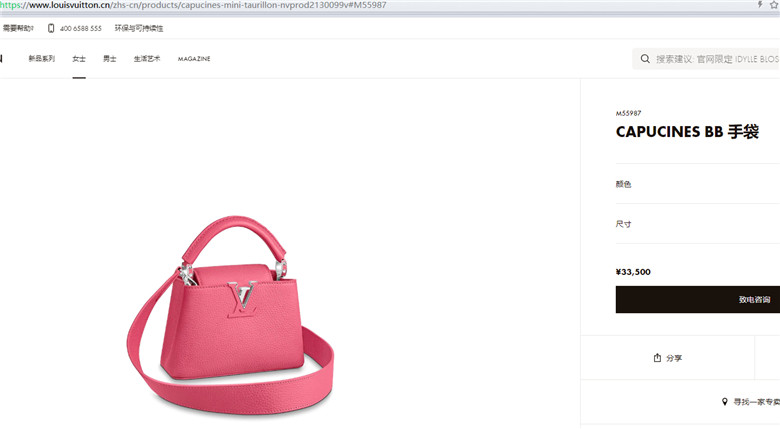Open the 新品系列 menu
780x429 pixels.
tap(41, 59)
